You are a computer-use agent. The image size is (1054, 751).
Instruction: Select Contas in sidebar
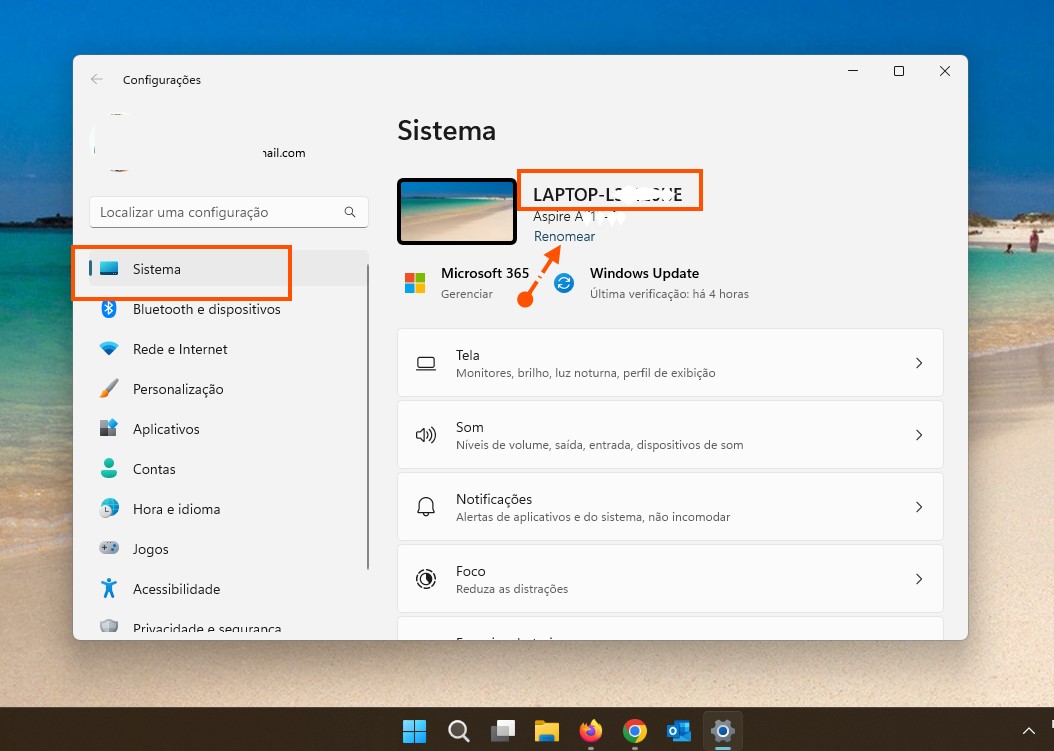[x=229, y=469]
